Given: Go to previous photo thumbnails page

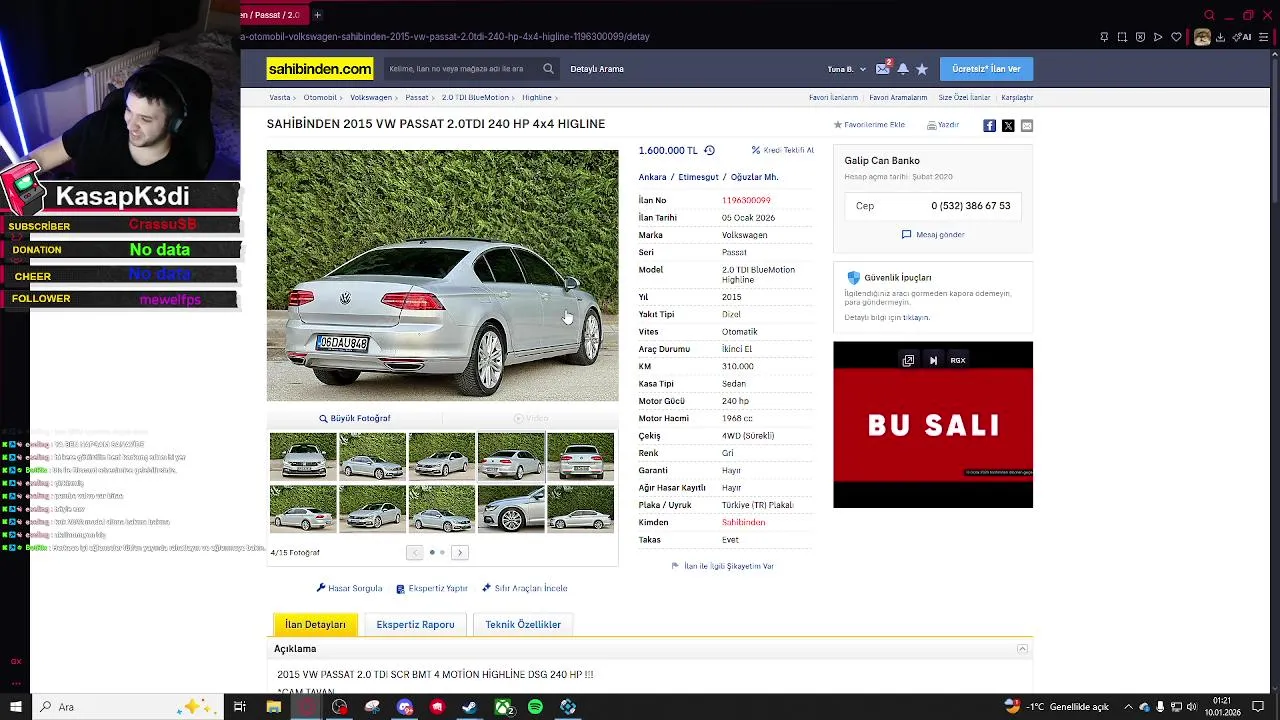Looking at the screenshot, I should pos(414,552).
